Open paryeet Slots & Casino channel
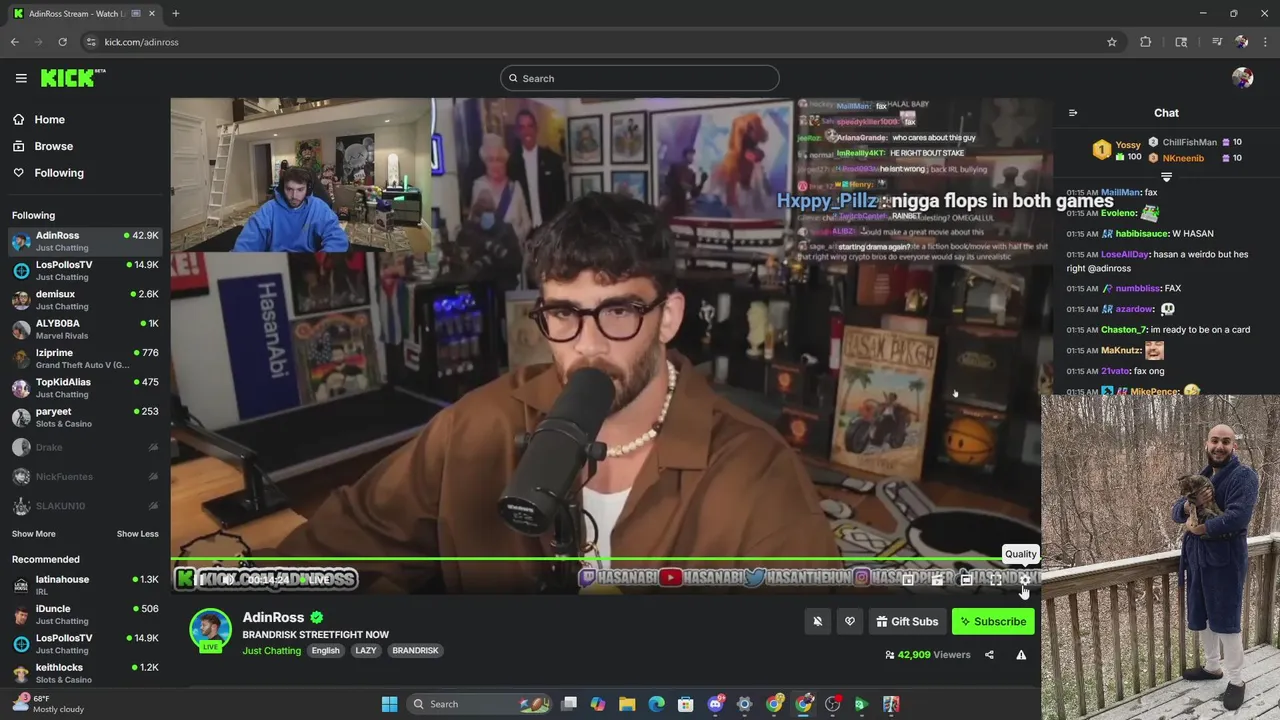 [x=85, y=417]
